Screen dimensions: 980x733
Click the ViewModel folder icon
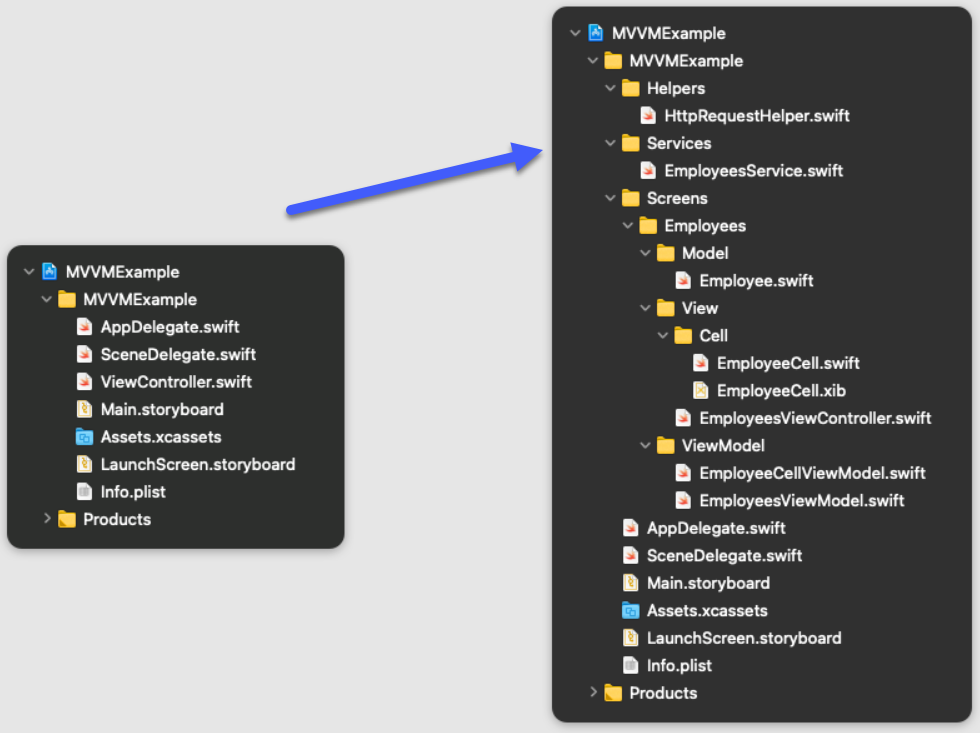[x=665, y=446]
